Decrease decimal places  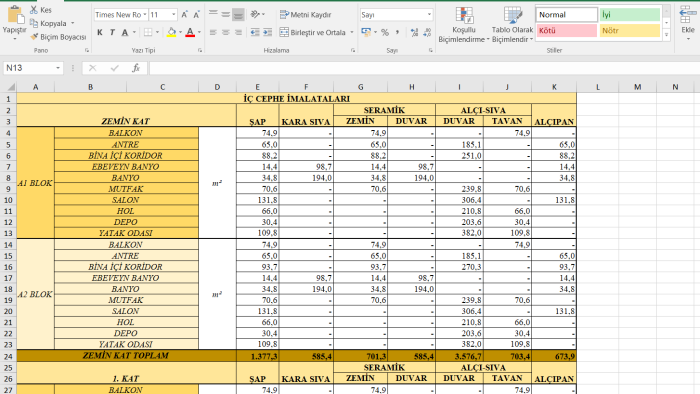[427, 32]
